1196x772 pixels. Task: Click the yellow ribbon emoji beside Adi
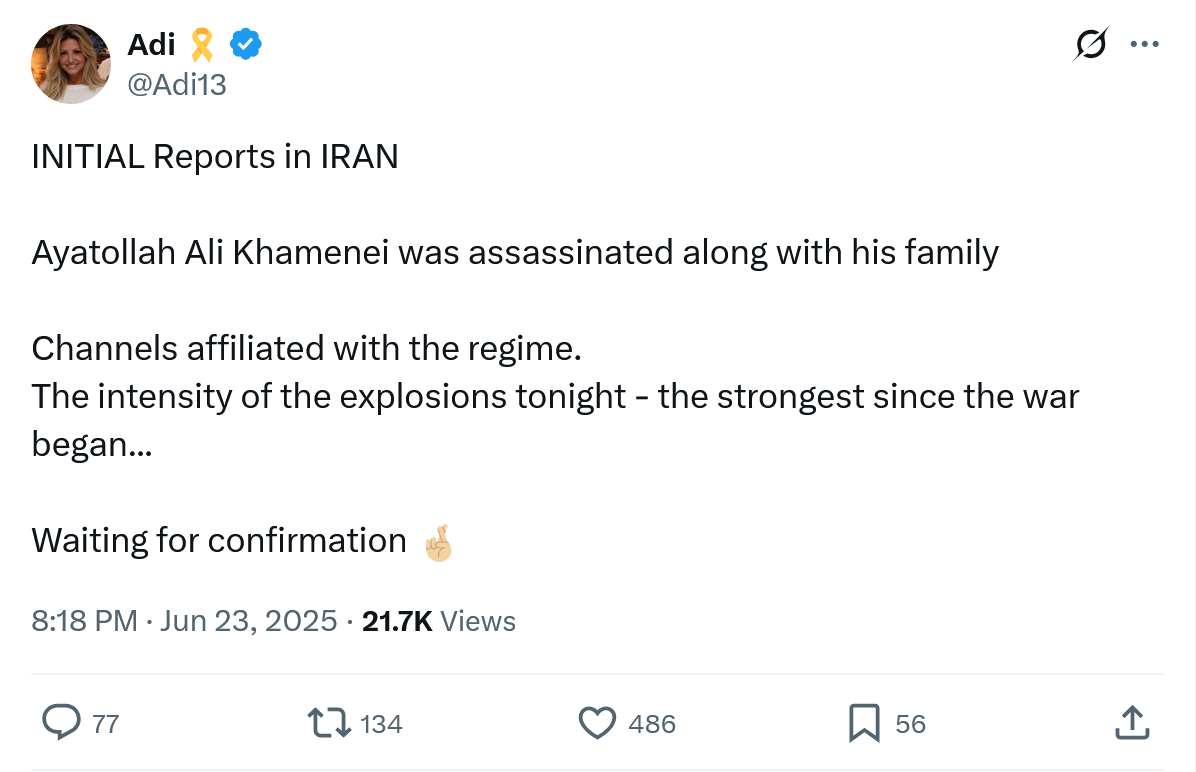(x=202, y=44)
